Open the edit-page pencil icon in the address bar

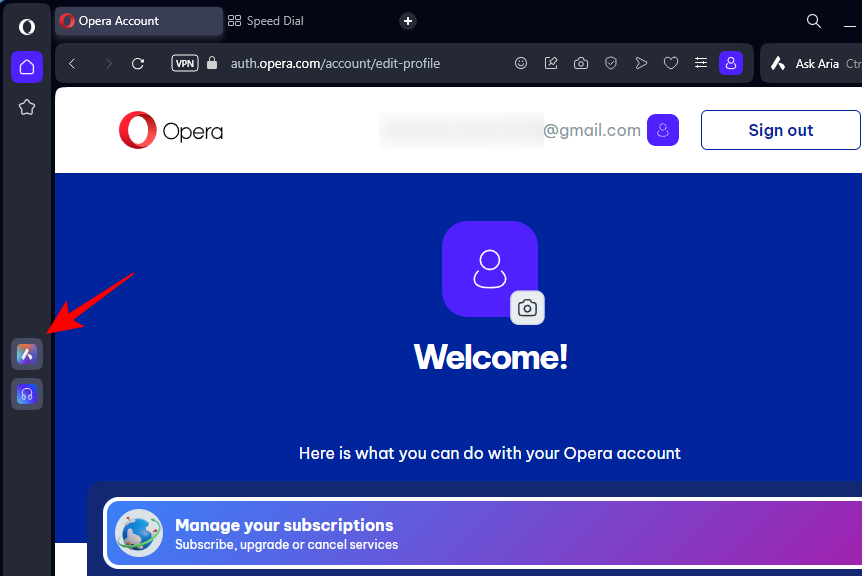[551, 63]
